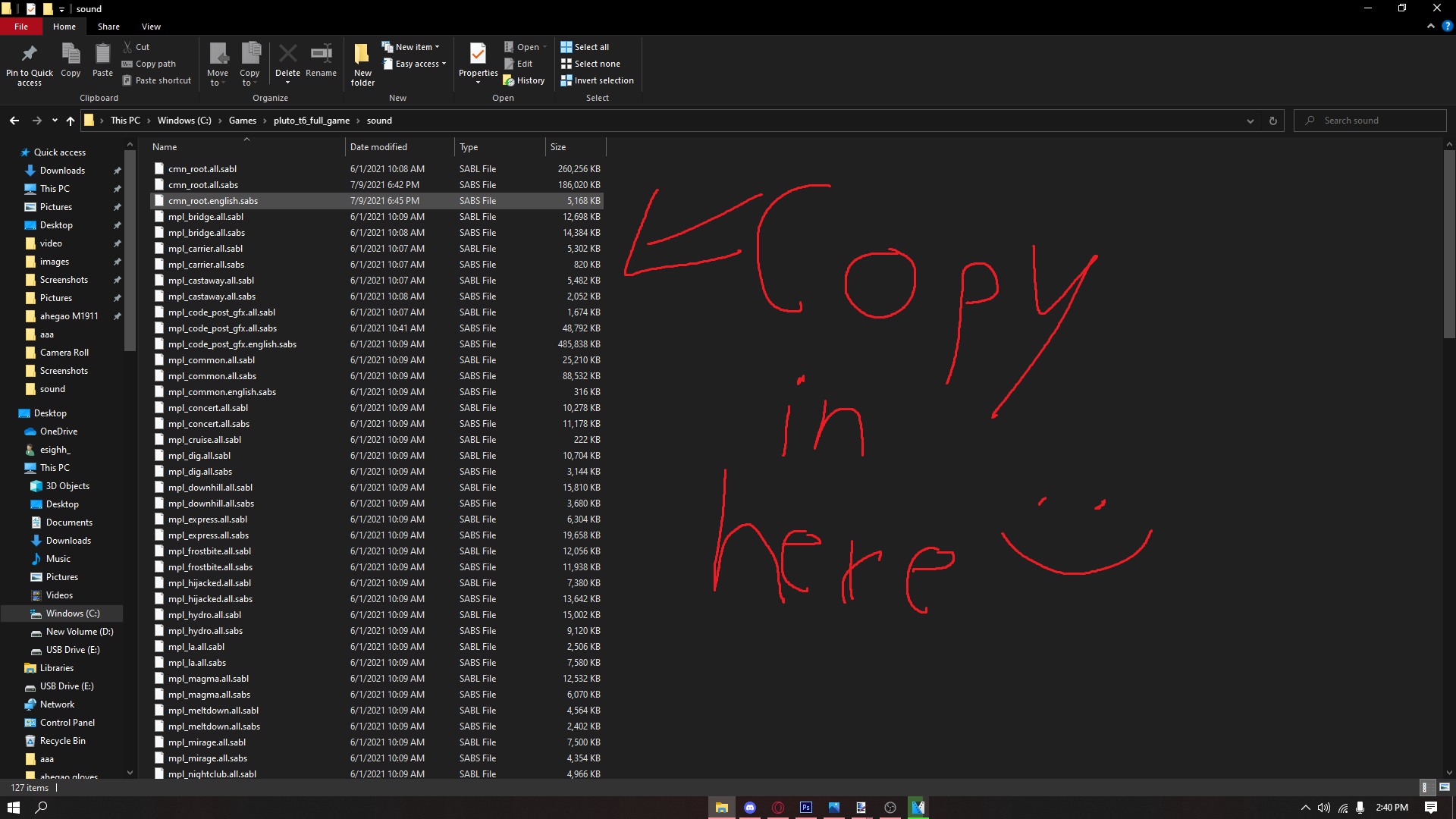Open Explorer Help icon

pos(1447,27)
